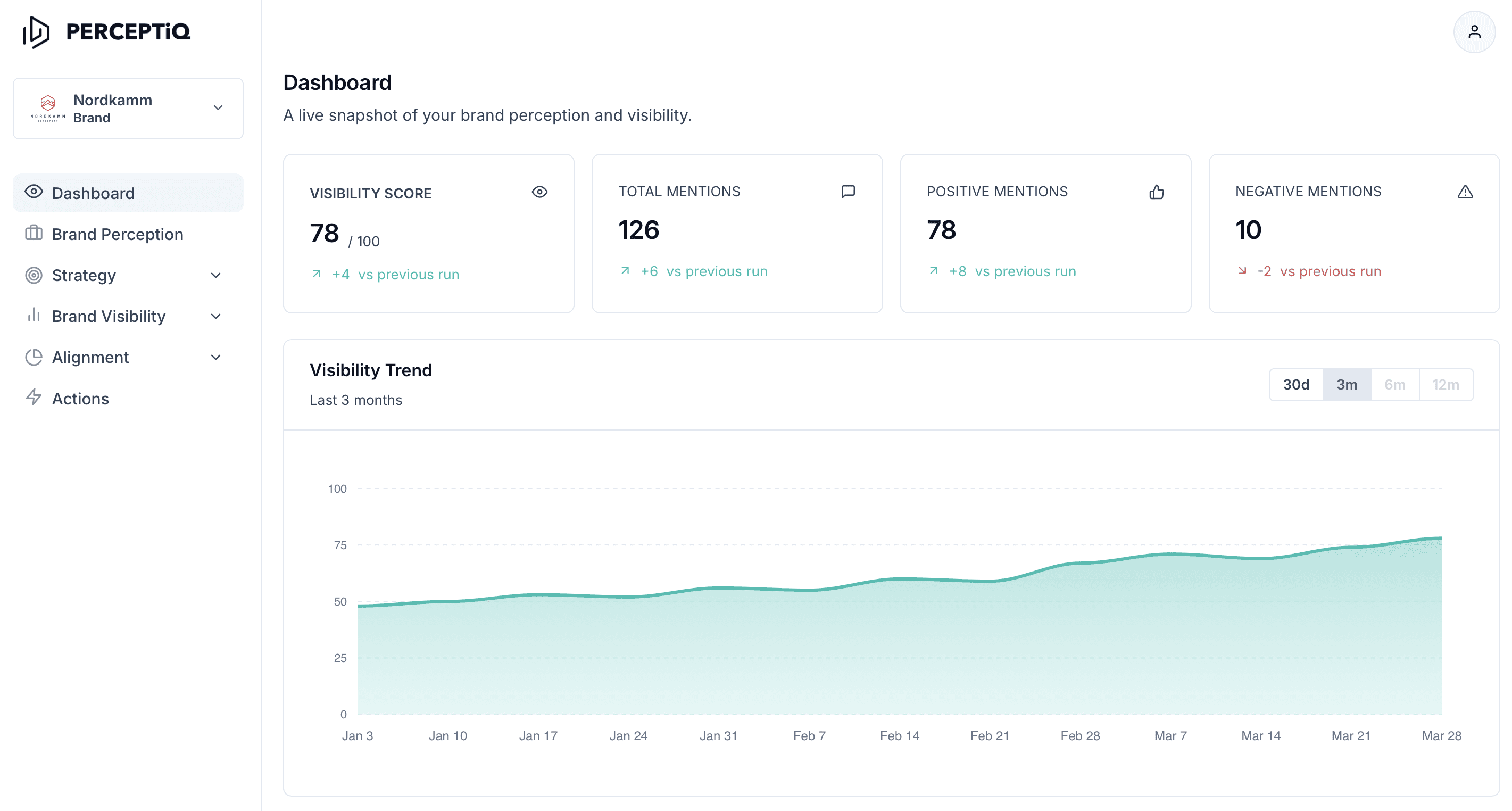The height and width of the screenshot is (811, 1512).
Task: Click the Perceptiq logo icon
Action: point(36,32)
